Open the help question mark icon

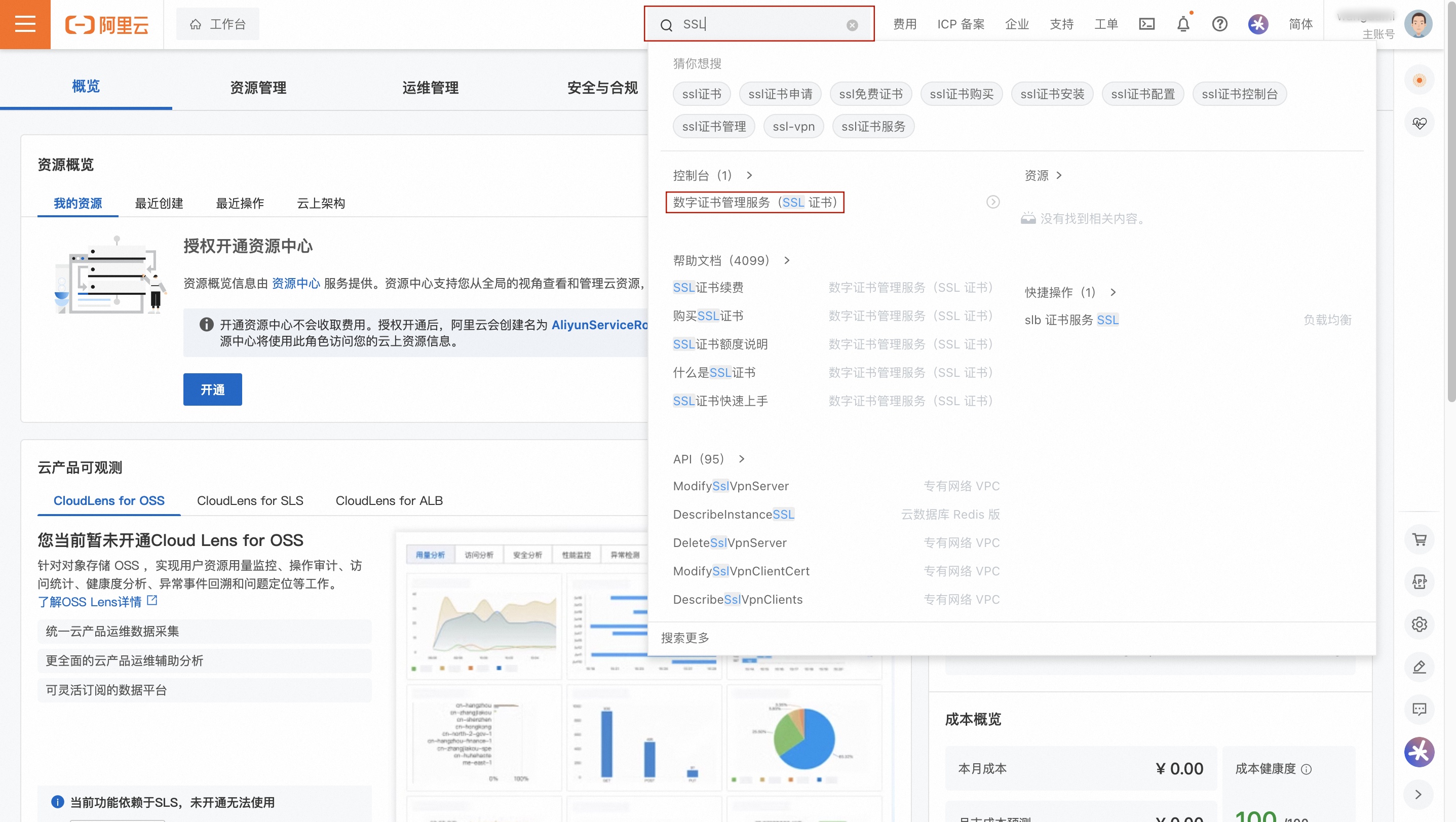[1220, 24]
